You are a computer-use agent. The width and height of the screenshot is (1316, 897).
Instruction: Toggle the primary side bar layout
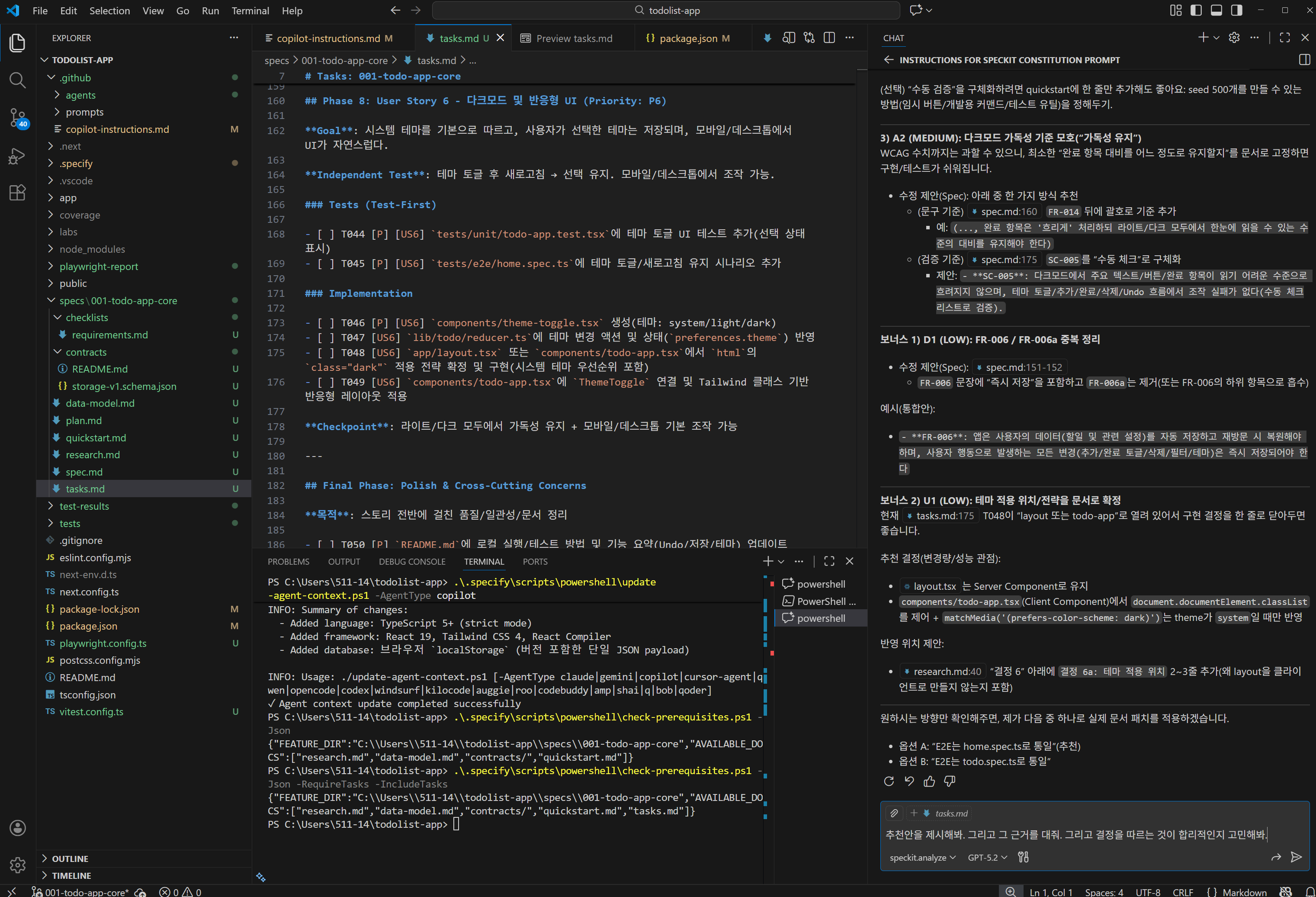[x=1196, y=10]
